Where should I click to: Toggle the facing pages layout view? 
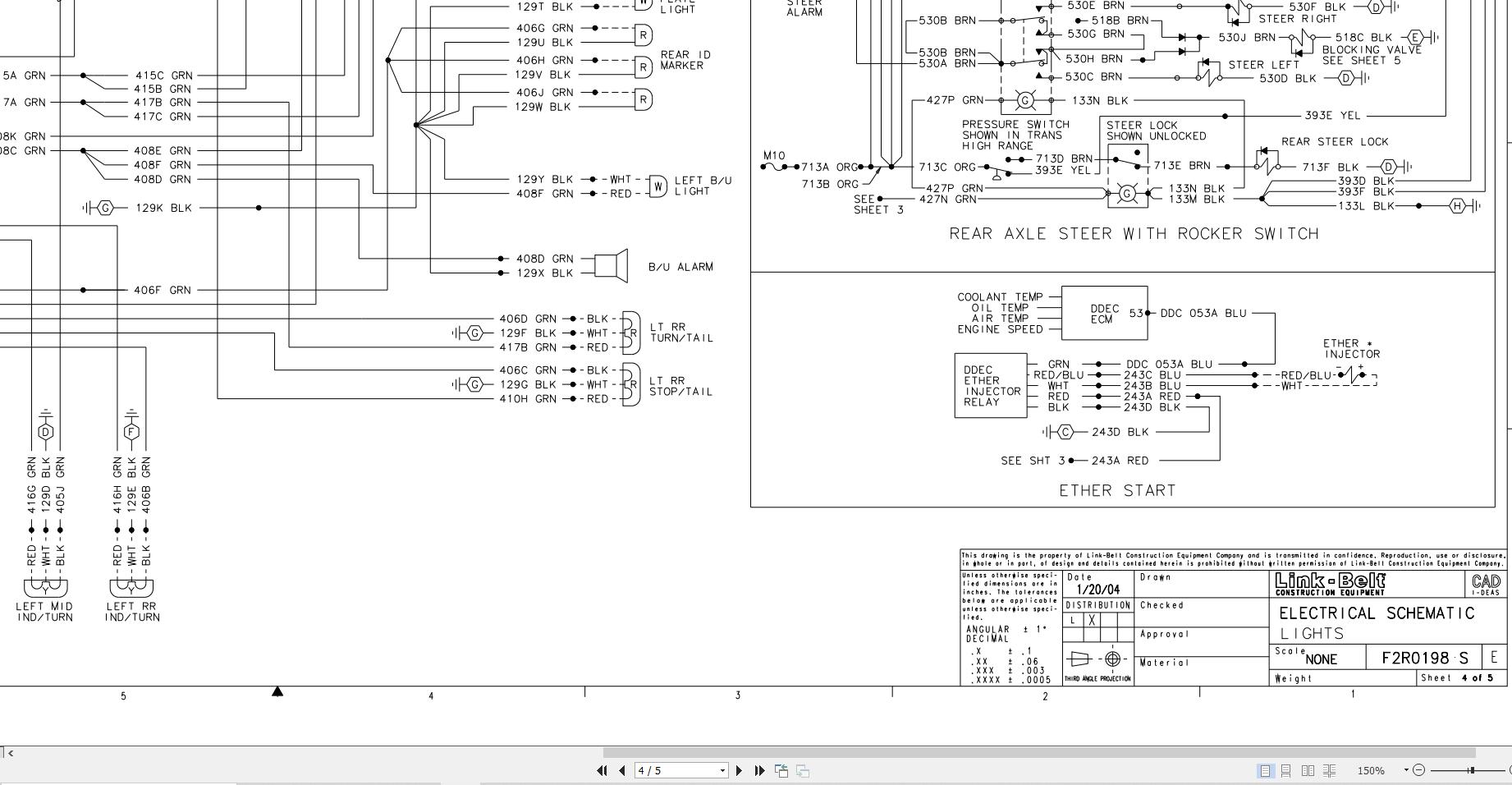(1308, 770)
